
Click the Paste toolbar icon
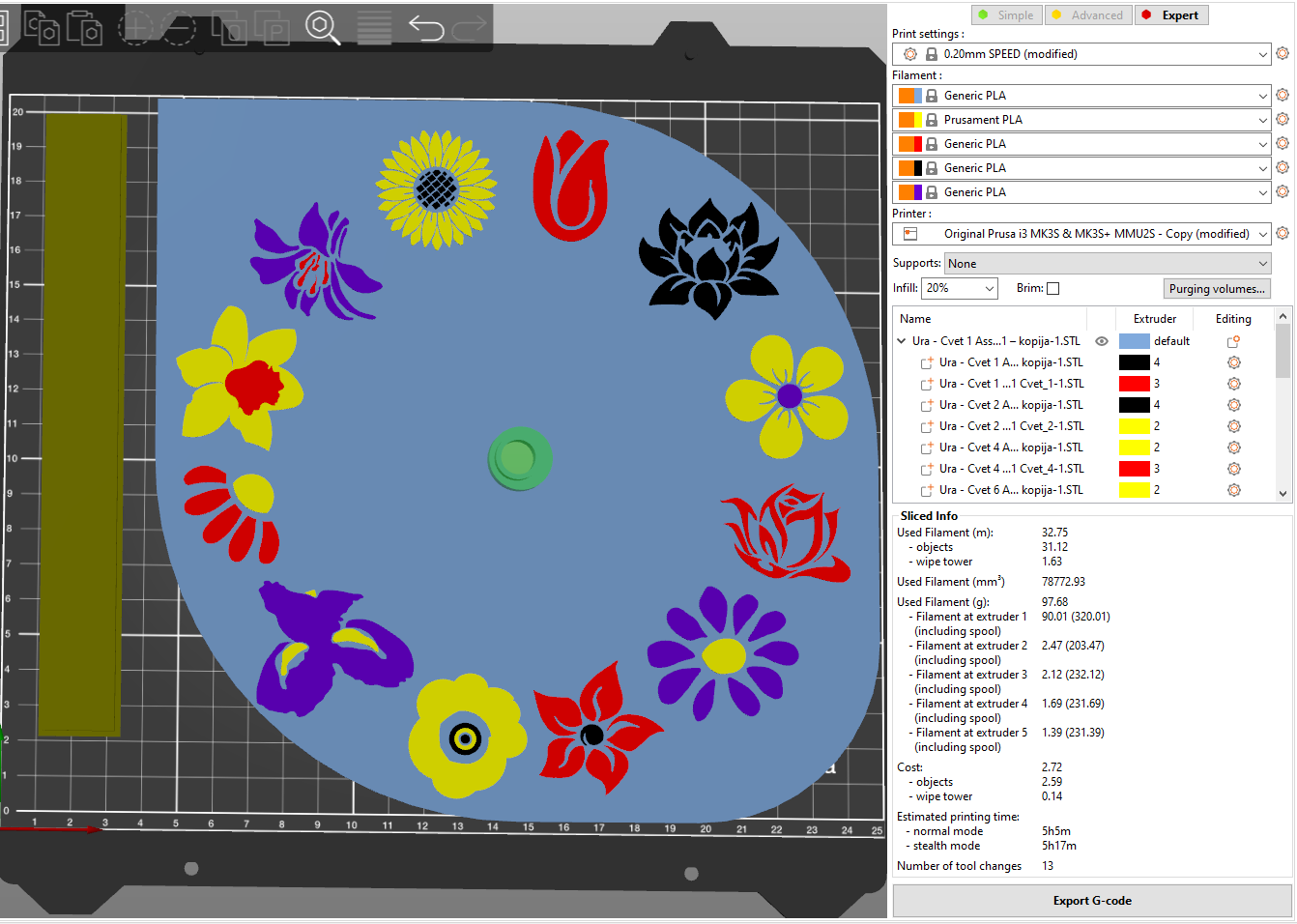[x=85, y=27]
